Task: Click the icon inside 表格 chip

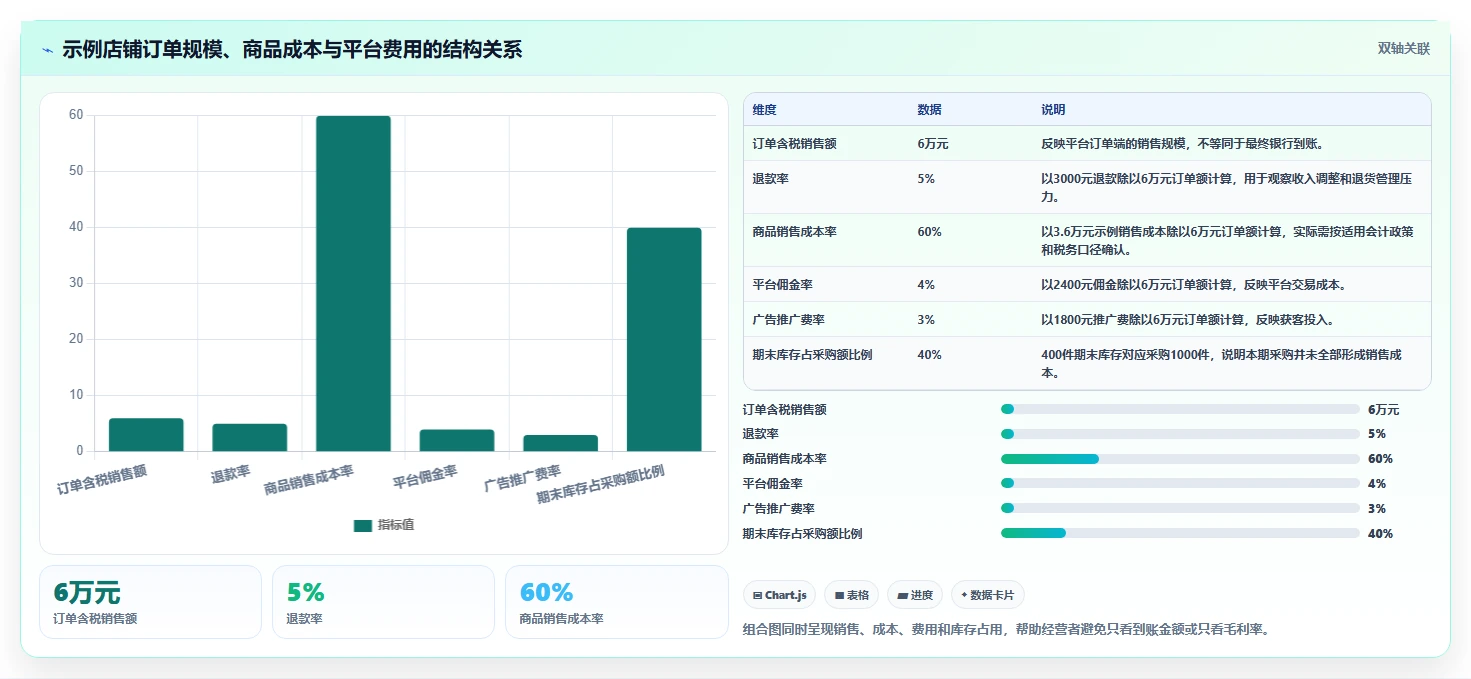Action: point(839,595)
